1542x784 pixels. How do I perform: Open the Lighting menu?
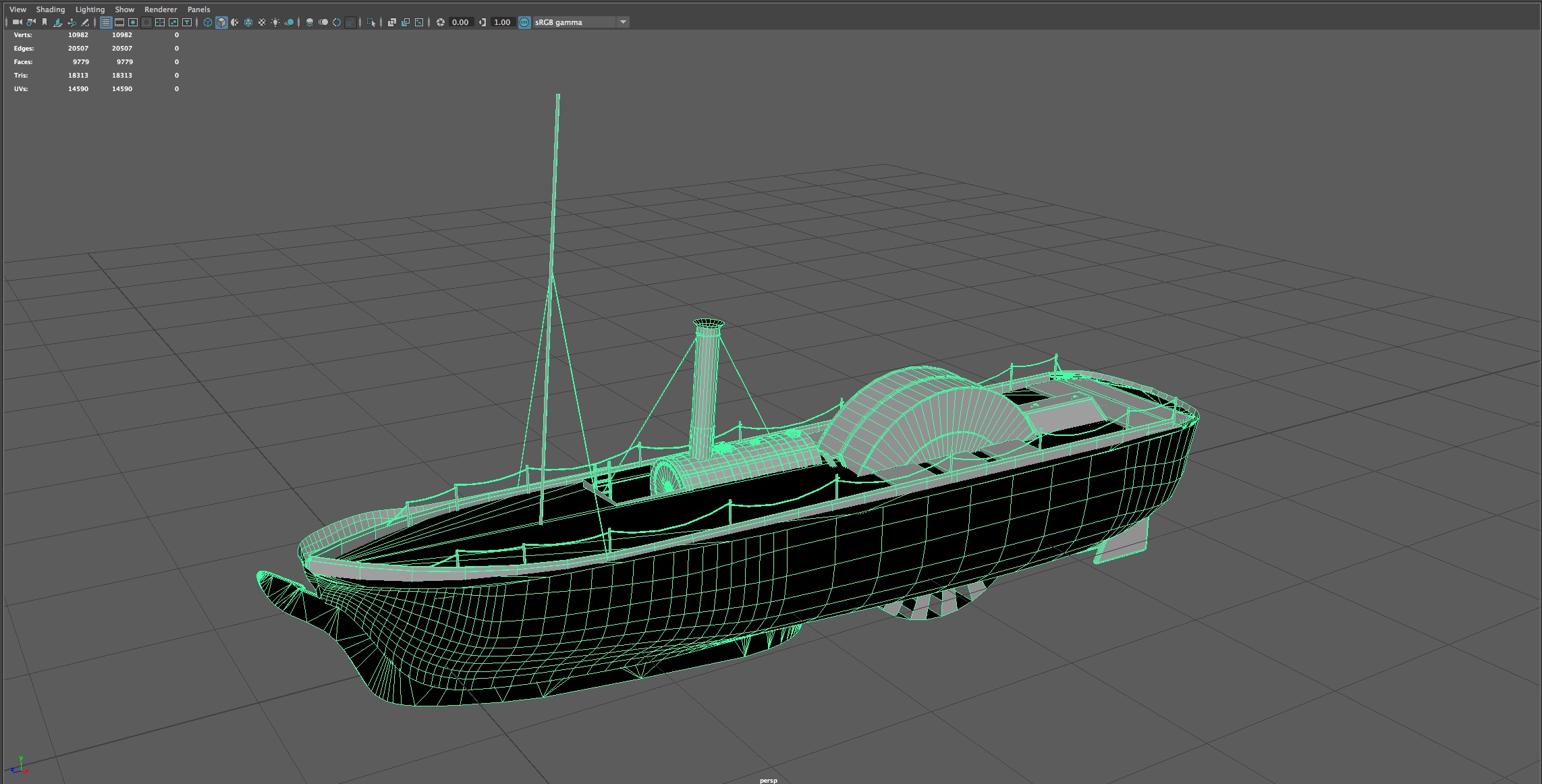[90, 9]
